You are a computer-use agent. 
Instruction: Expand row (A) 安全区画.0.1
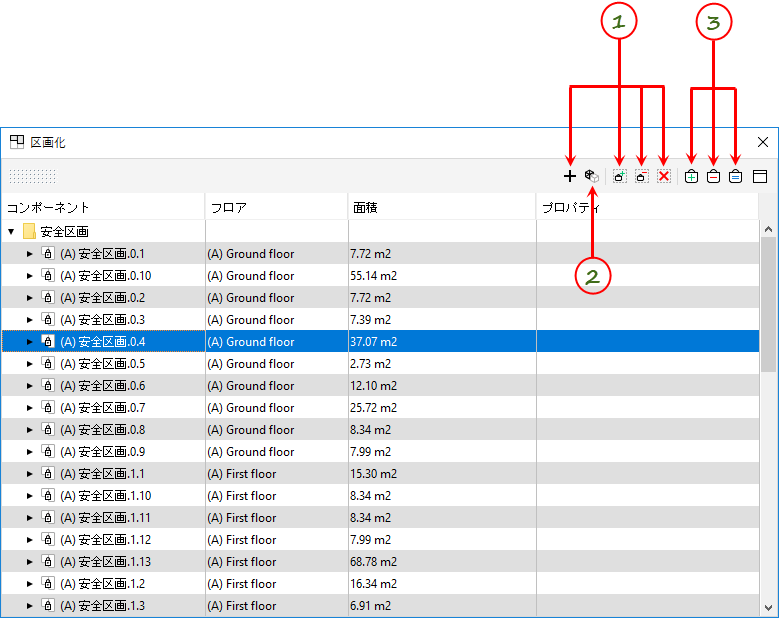(29, 254)
